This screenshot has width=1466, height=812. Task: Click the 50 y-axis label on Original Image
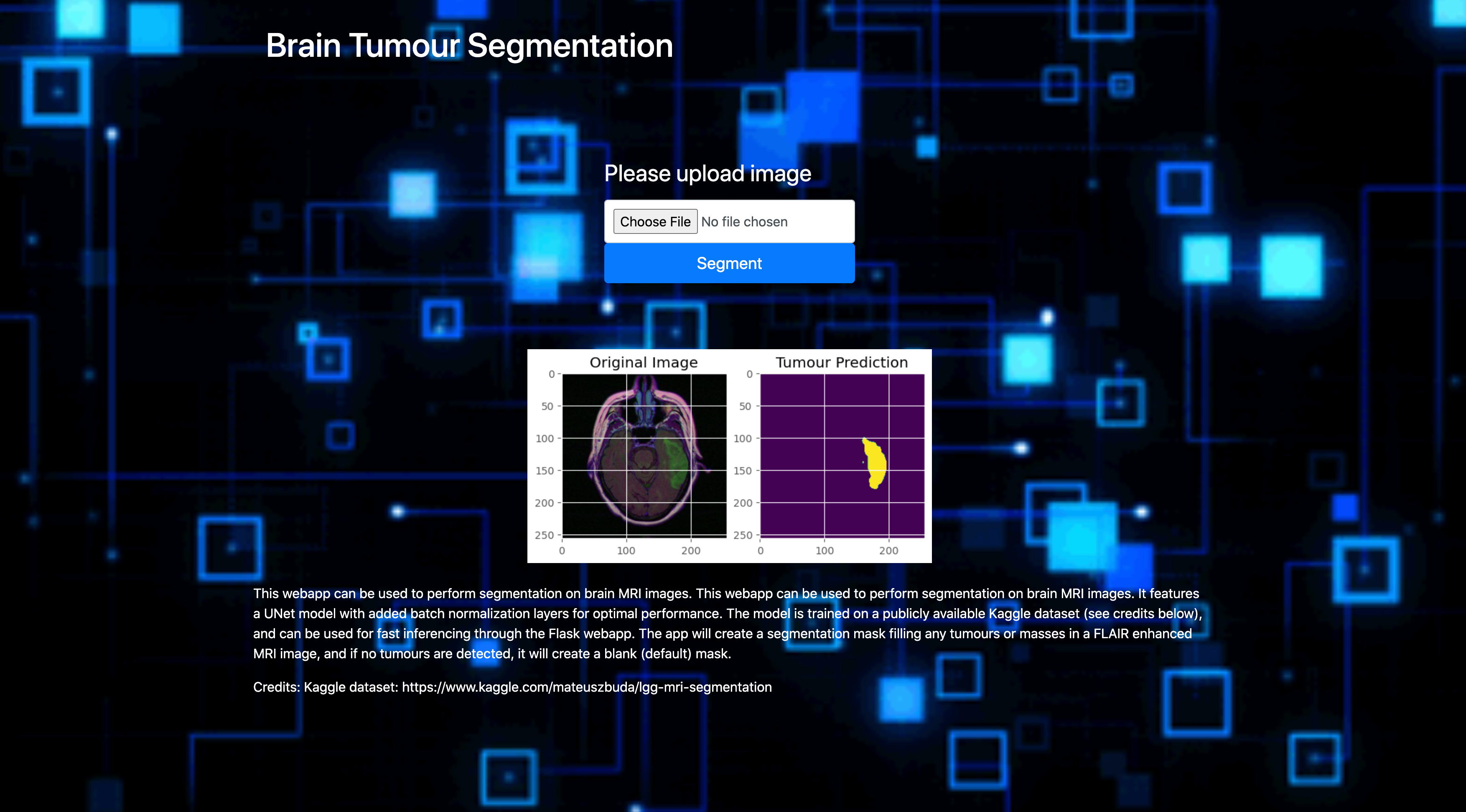(547, 406)
